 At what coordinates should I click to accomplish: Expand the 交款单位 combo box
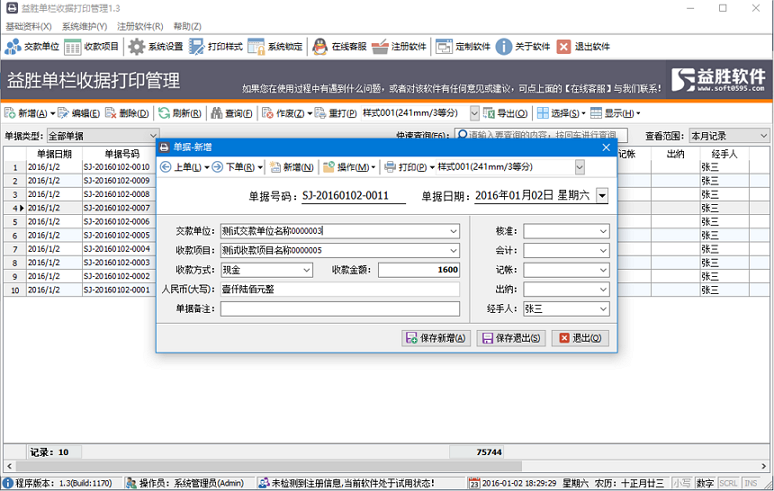(453, 231)
